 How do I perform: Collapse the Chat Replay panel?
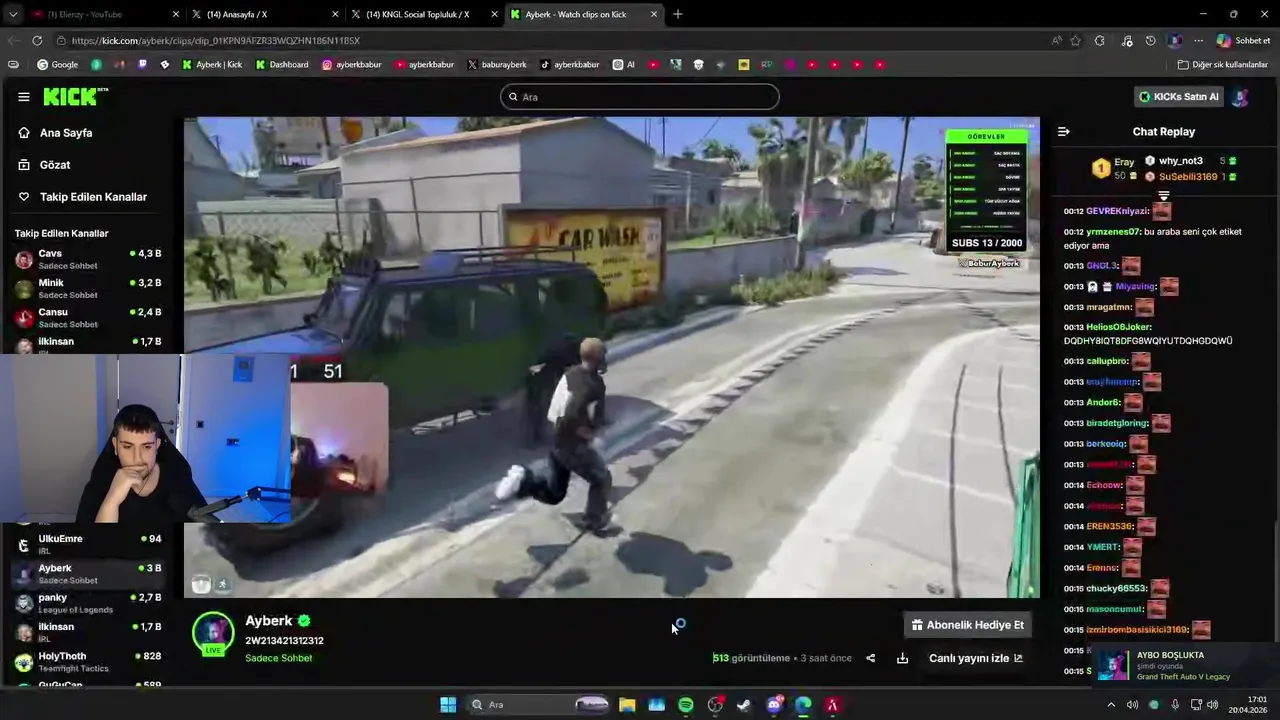1064,132
